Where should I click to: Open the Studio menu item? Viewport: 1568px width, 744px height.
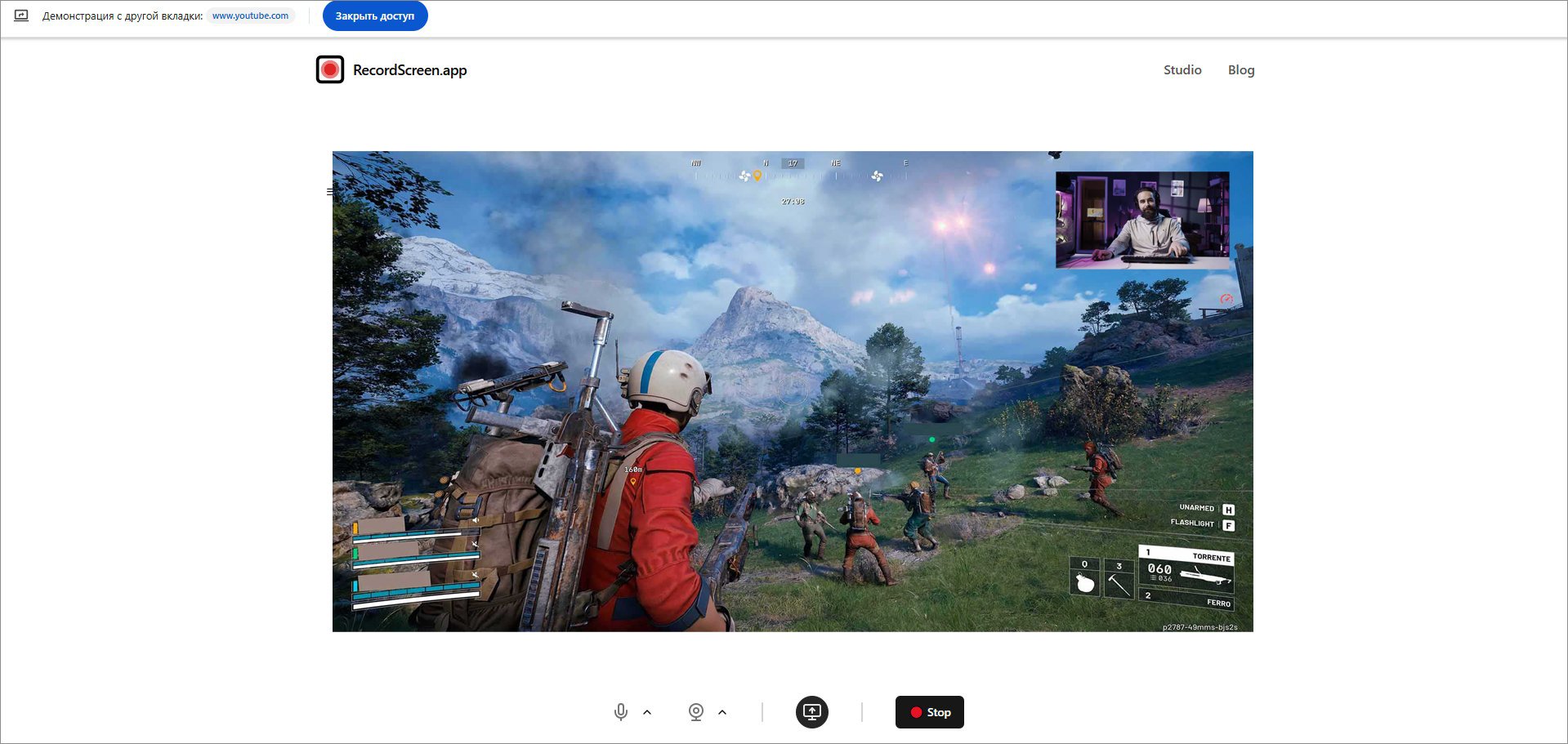point(1182,70)
